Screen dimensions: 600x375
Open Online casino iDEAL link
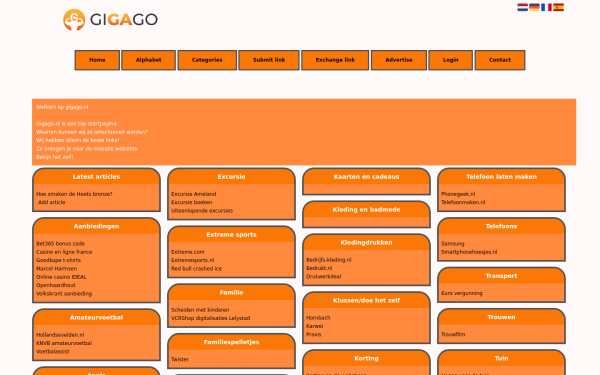(61, 277)
